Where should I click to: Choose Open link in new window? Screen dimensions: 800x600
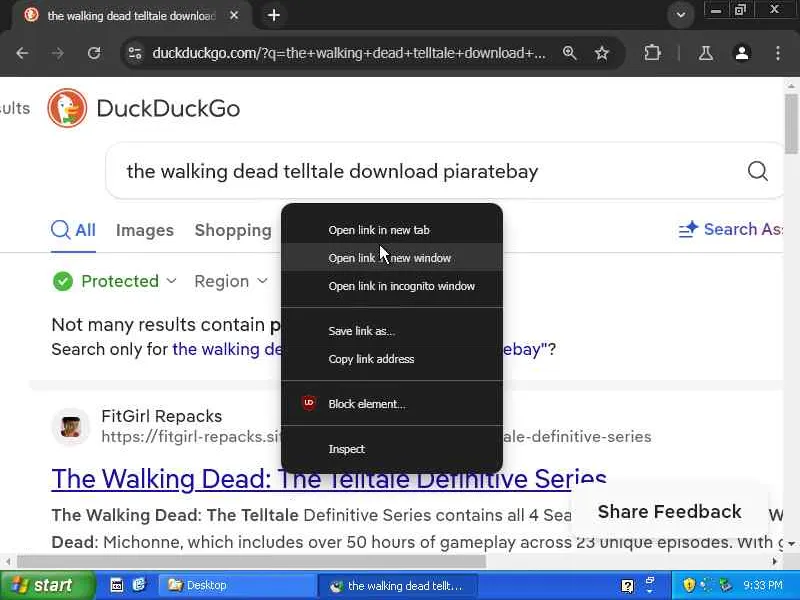(392, 258)
